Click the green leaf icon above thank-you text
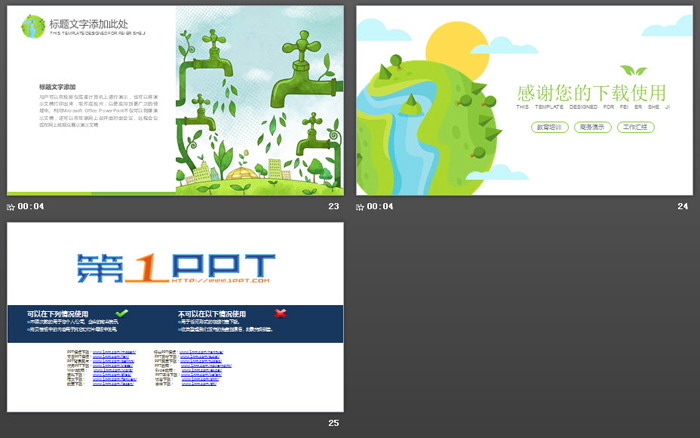Image resolution: width=700 pixels, height=438 pixels. (633, 70)
